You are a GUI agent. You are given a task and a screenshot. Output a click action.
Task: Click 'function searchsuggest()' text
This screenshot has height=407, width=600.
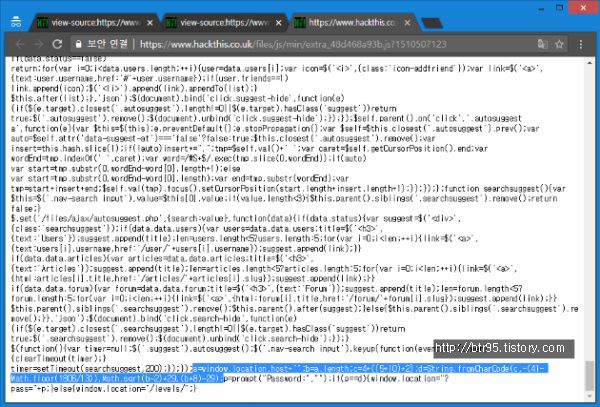click(496, 189)
